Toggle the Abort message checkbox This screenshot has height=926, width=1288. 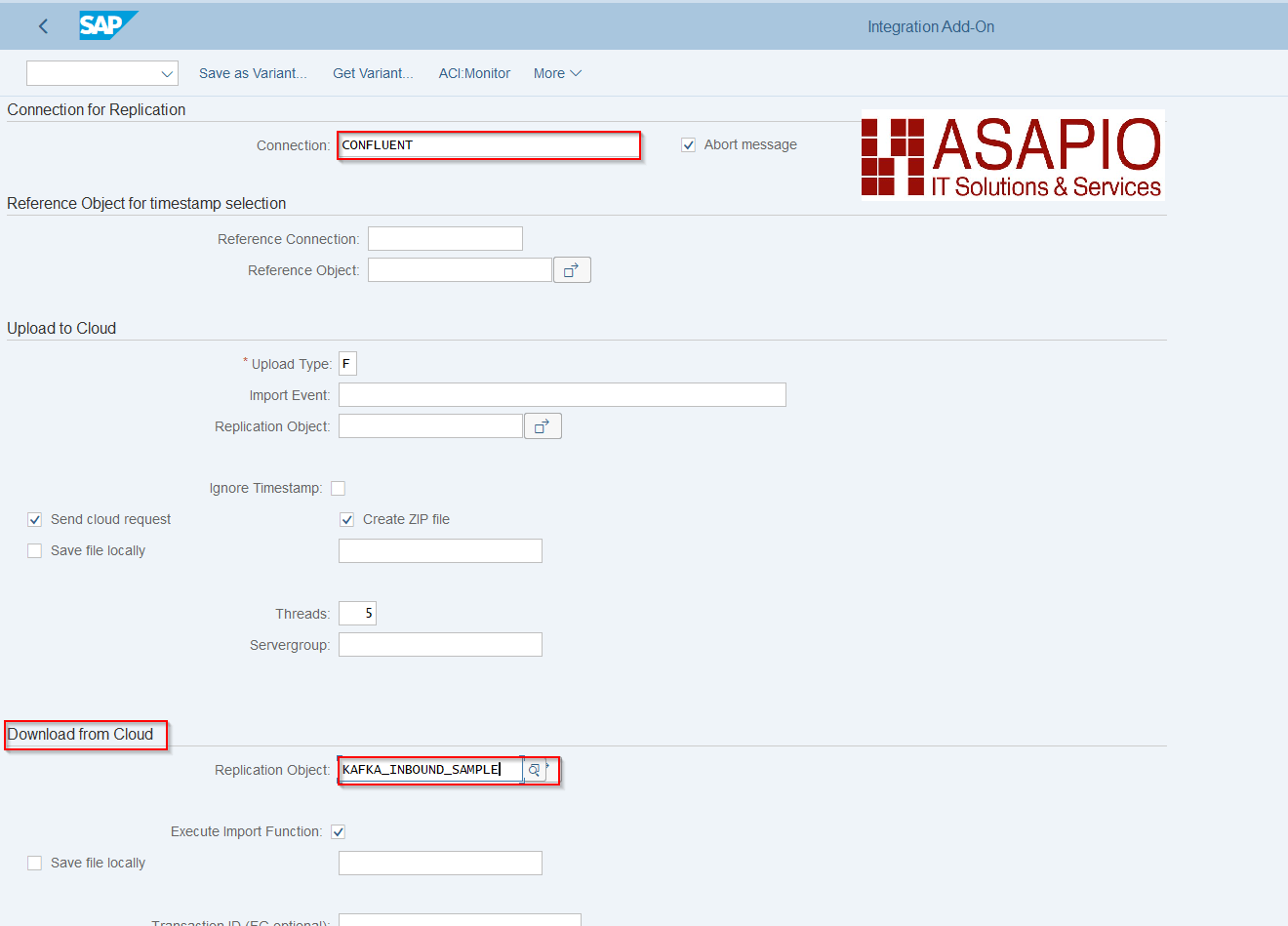click(688, 145)
